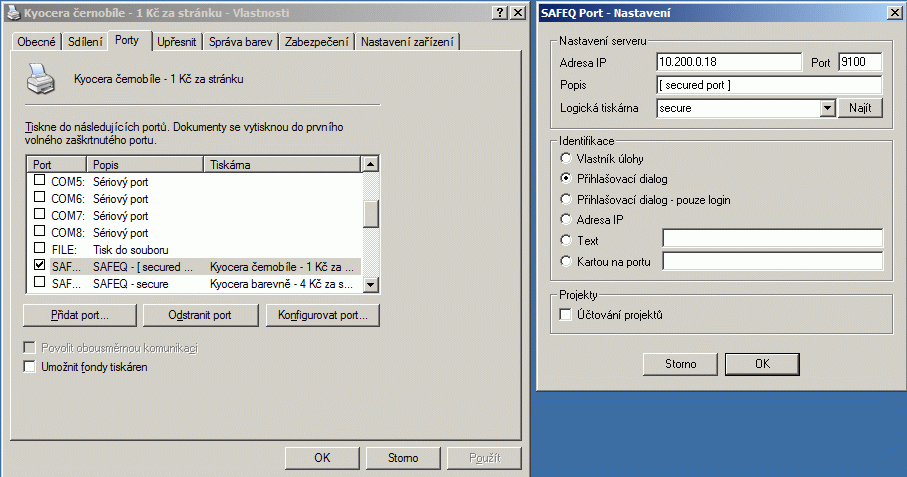Switch to the Zabezpečení tab

coord(316,42)
